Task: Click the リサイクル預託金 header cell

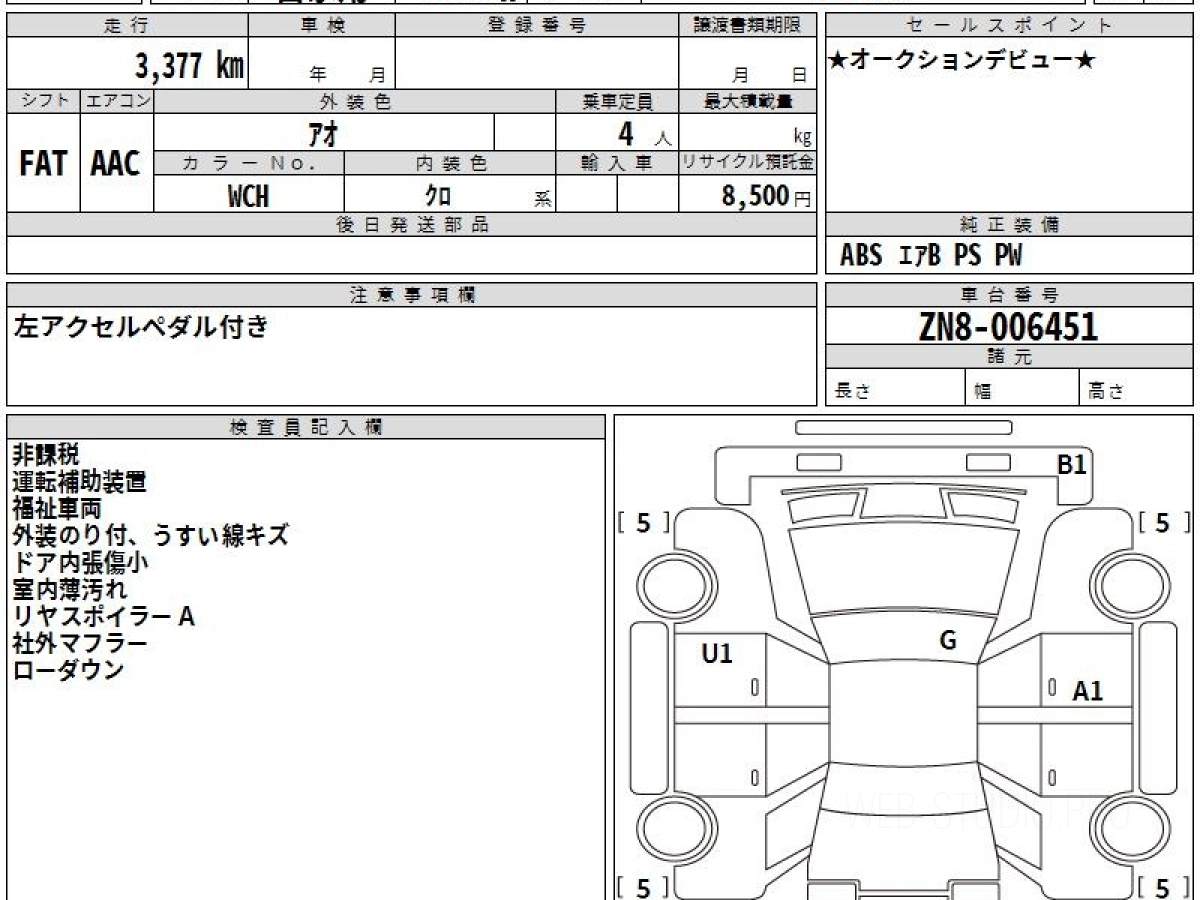Action: (747, 163)
